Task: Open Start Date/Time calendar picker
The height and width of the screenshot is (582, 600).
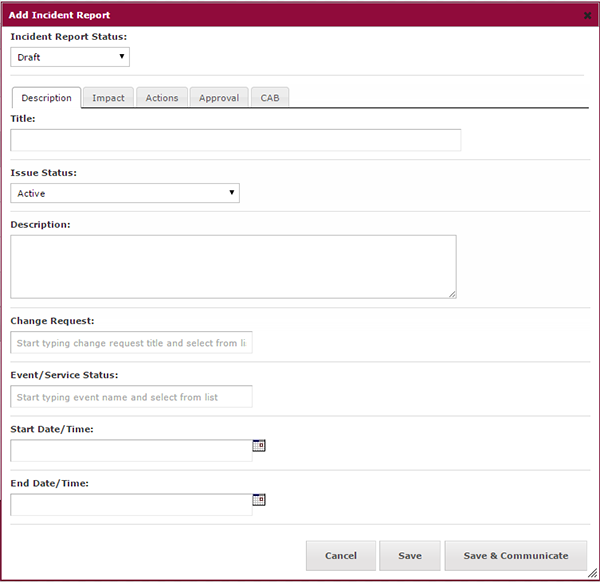Action: [259, 445]
